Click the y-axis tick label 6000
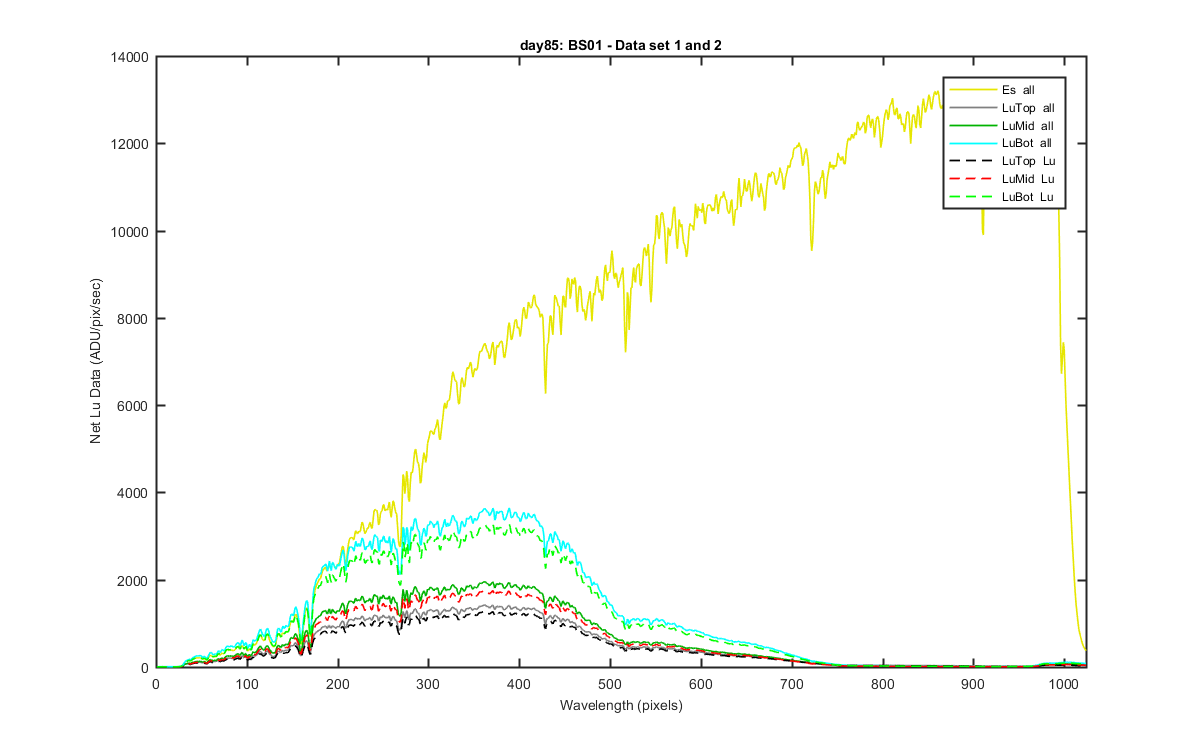1200x750 pixels. coord(135,406)
